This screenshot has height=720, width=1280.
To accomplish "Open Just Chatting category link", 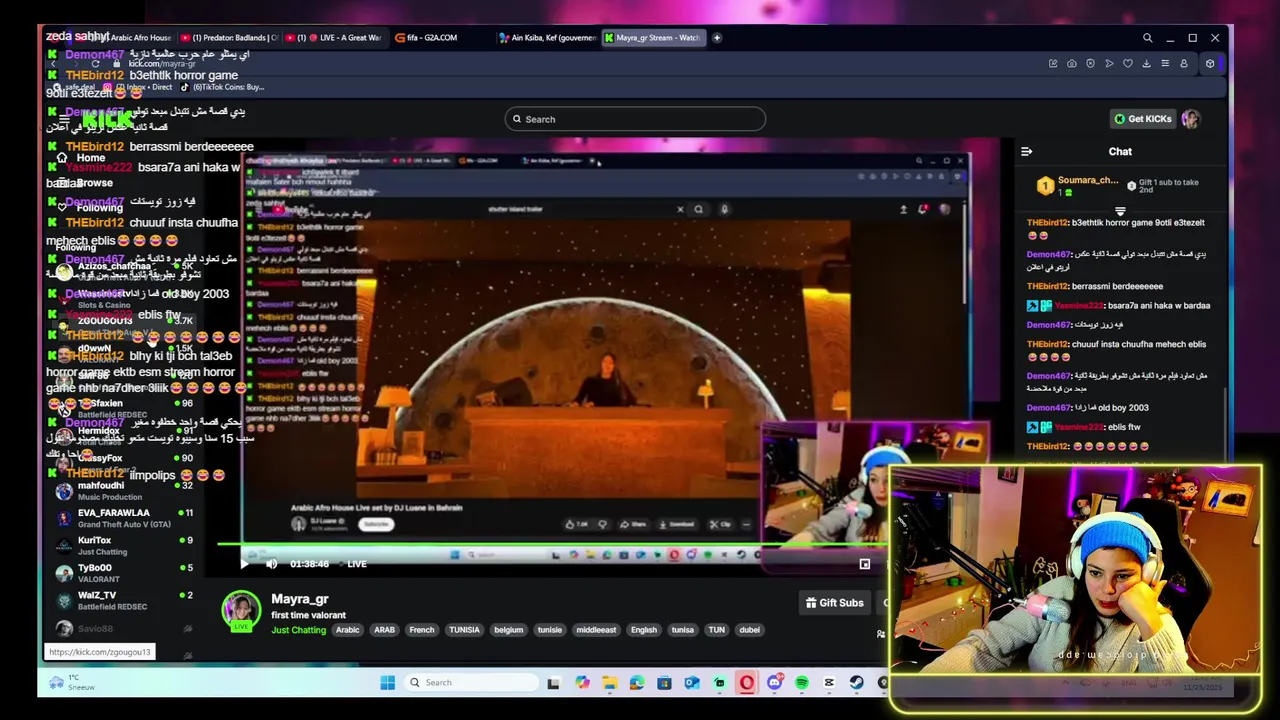I will [298, 630].
